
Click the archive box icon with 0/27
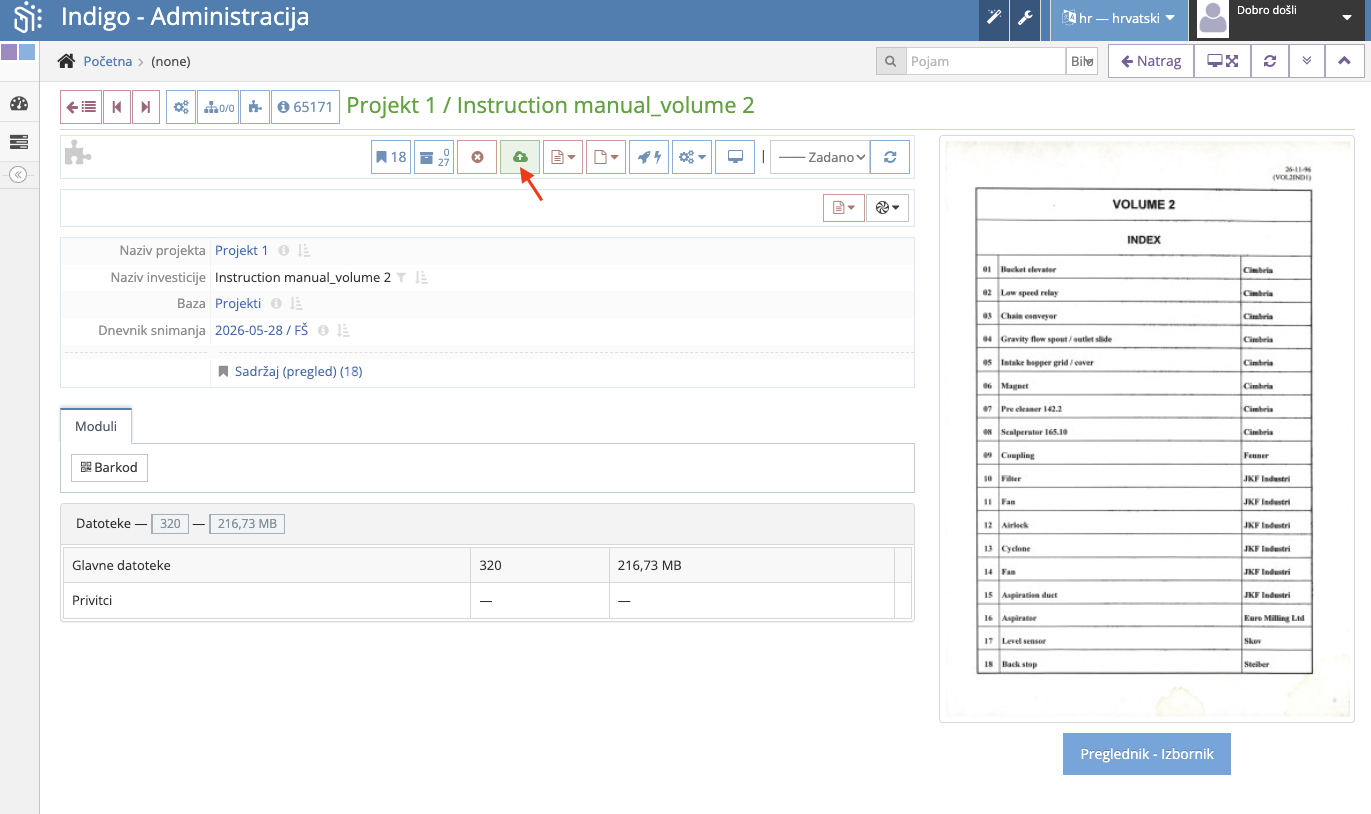[434, 157]
